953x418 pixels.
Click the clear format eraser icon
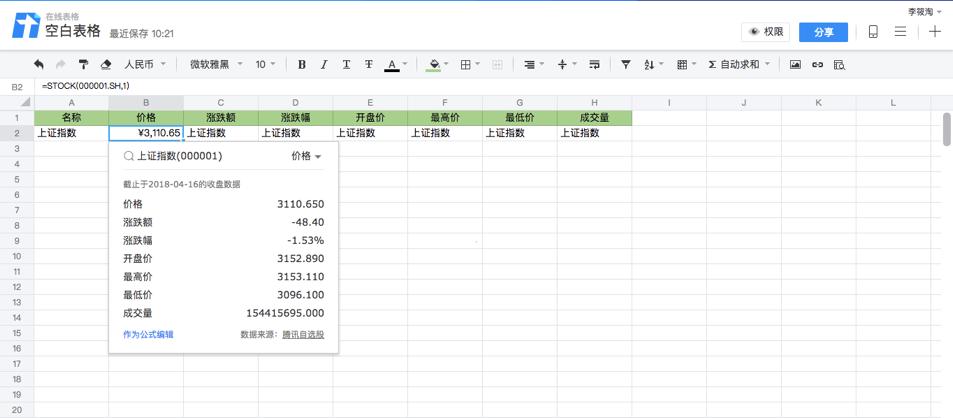pos(106,64)
